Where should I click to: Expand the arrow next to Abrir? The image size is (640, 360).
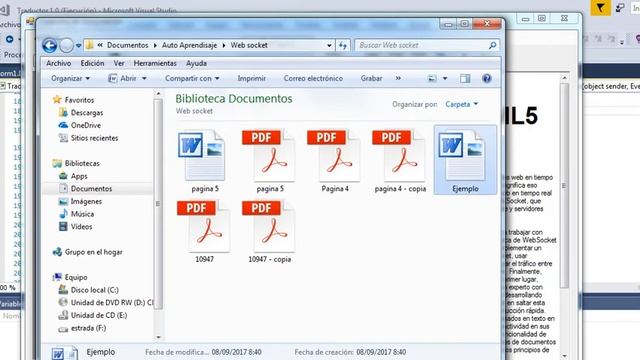[144, 78]
